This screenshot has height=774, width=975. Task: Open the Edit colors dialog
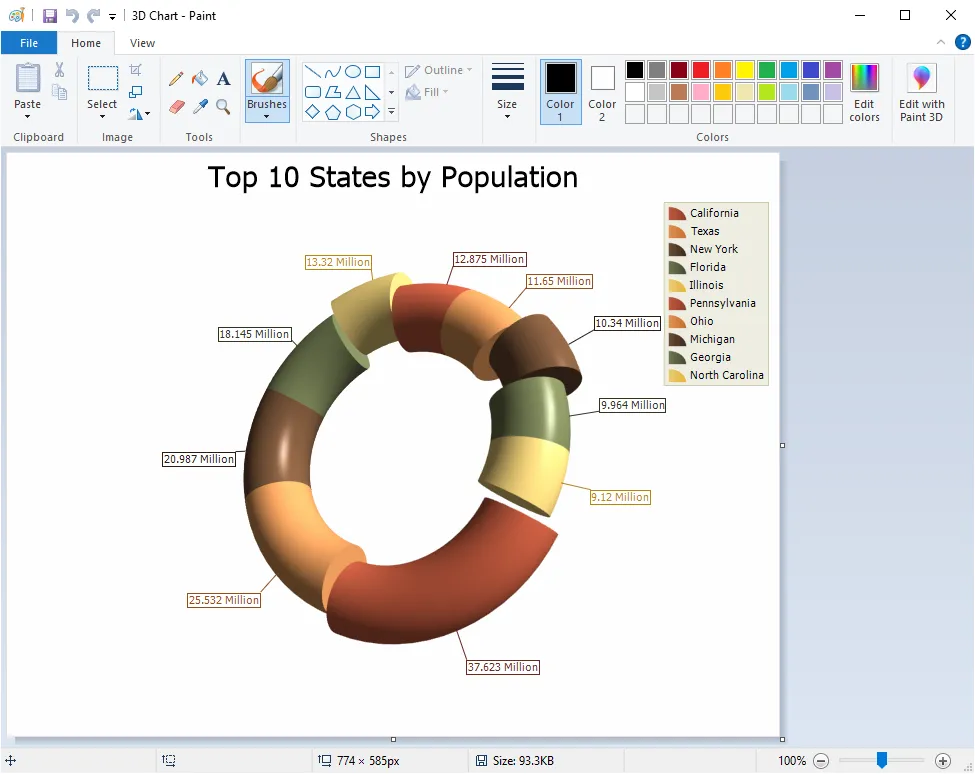point(864,92)
